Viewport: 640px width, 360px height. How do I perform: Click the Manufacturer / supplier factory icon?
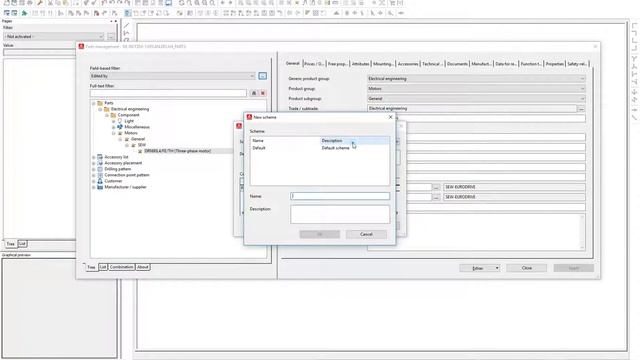100,187
